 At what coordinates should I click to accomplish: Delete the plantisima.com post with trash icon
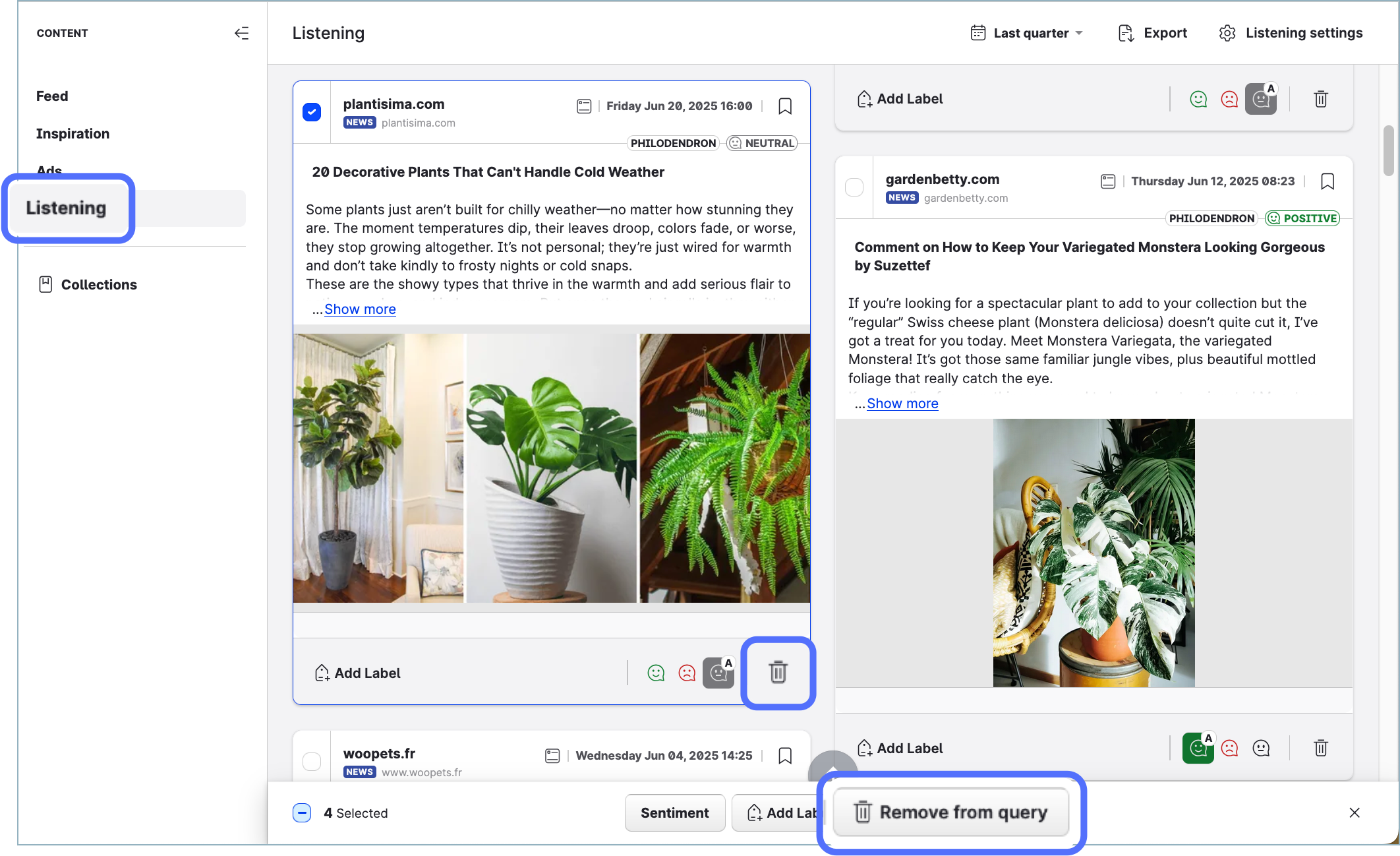pyautogui.click(x=778, y=673)
